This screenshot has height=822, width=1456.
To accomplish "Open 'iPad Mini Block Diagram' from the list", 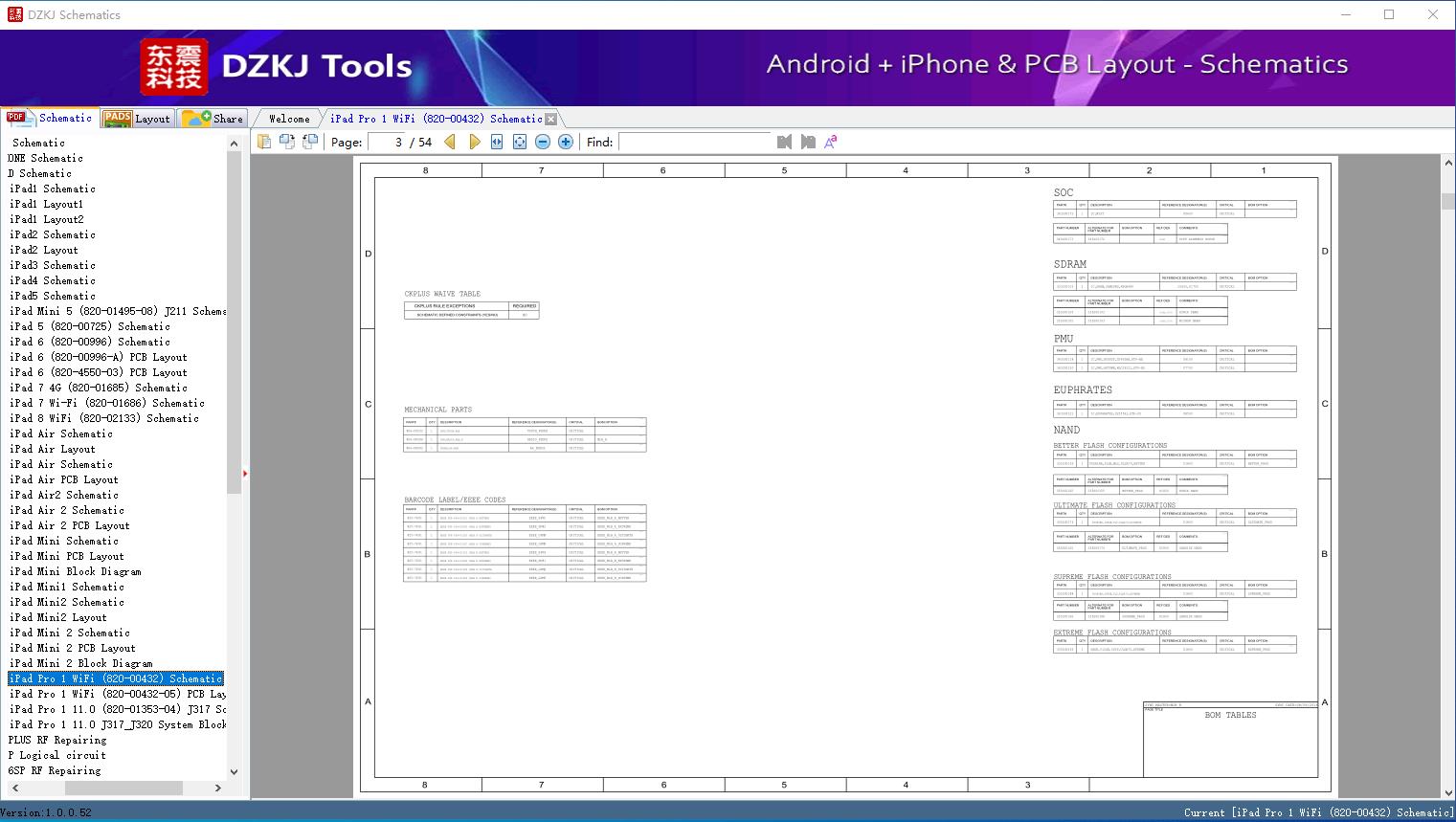I will (76, 571).
